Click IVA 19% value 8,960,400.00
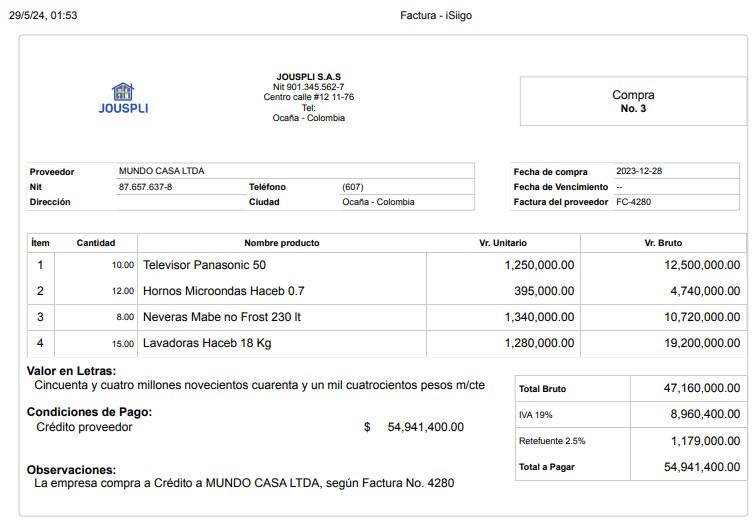756x529 pixels. pyautogui.click(x=705, y=414)
